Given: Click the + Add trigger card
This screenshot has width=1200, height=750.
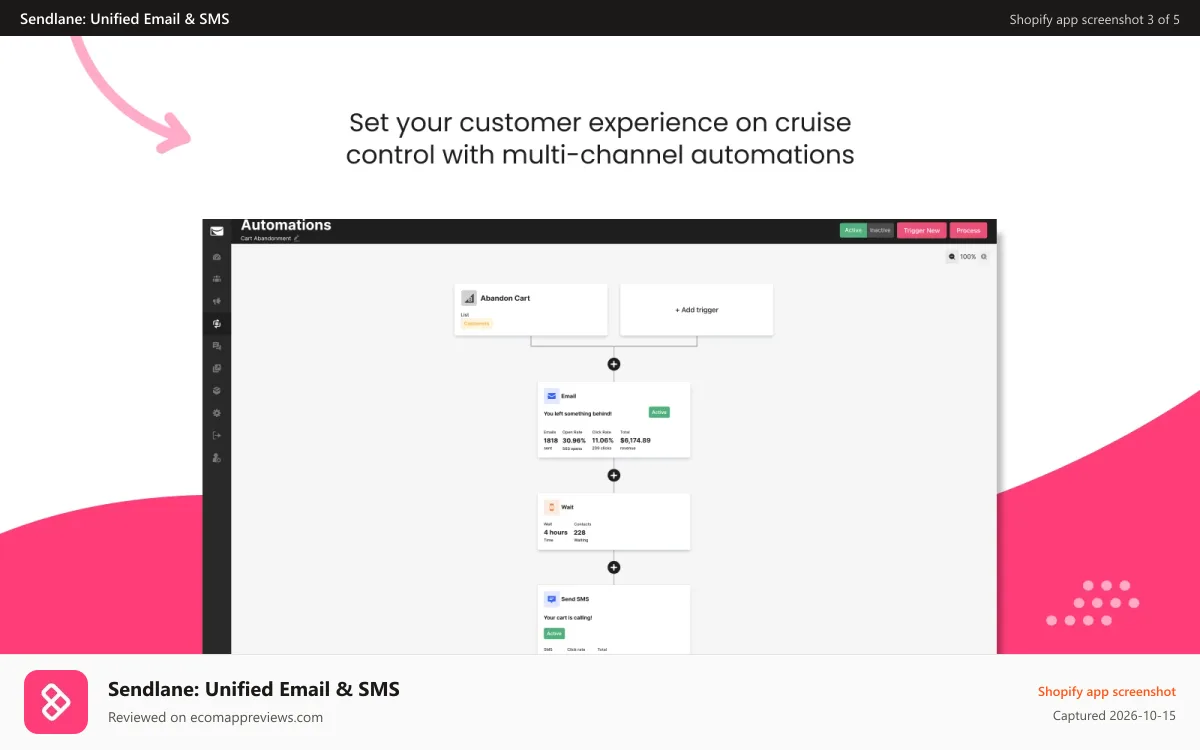Looking at the screenshot, I should pos(697,310).
